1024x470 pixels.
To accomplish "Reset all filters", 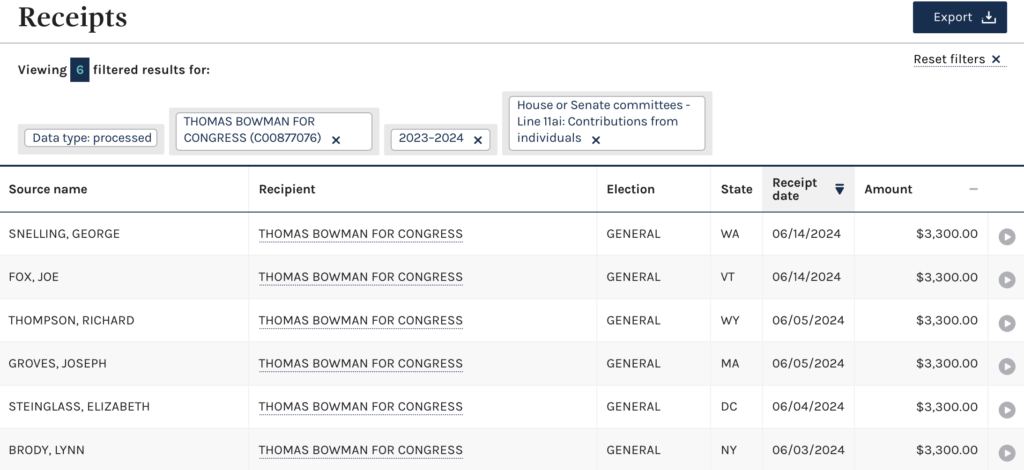I will pyautogui.click(x=957, y=59).
